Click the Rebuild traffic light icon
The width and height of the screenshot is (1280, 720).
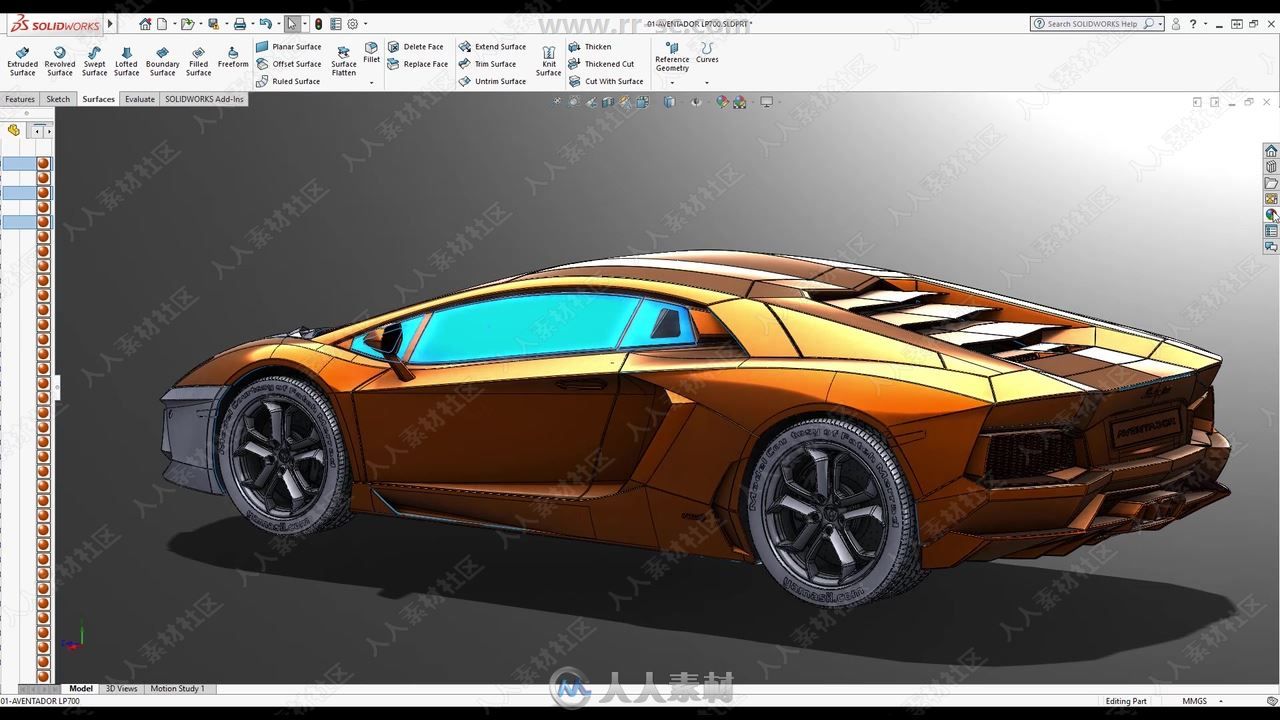(x=319, y=24)
